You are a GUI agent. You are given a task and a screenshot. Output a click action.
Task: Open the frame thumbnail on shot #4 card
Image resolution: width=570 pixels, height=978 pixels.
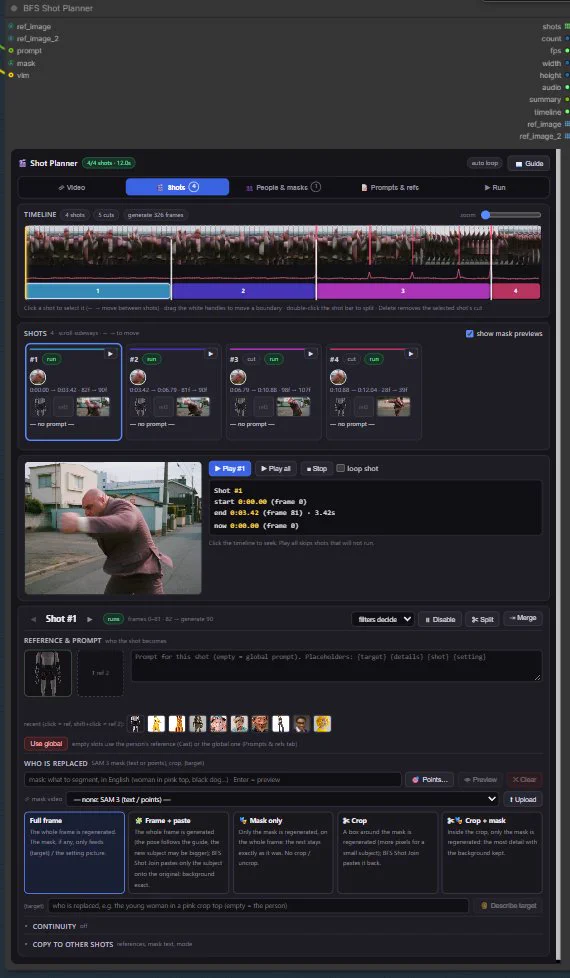(394, 407)
